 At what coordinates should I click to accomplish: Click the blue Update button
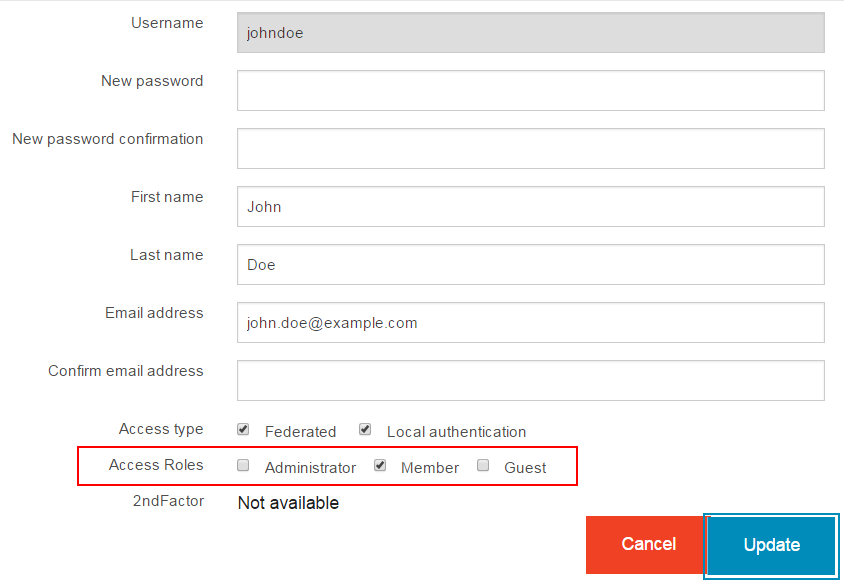(771, 545)
